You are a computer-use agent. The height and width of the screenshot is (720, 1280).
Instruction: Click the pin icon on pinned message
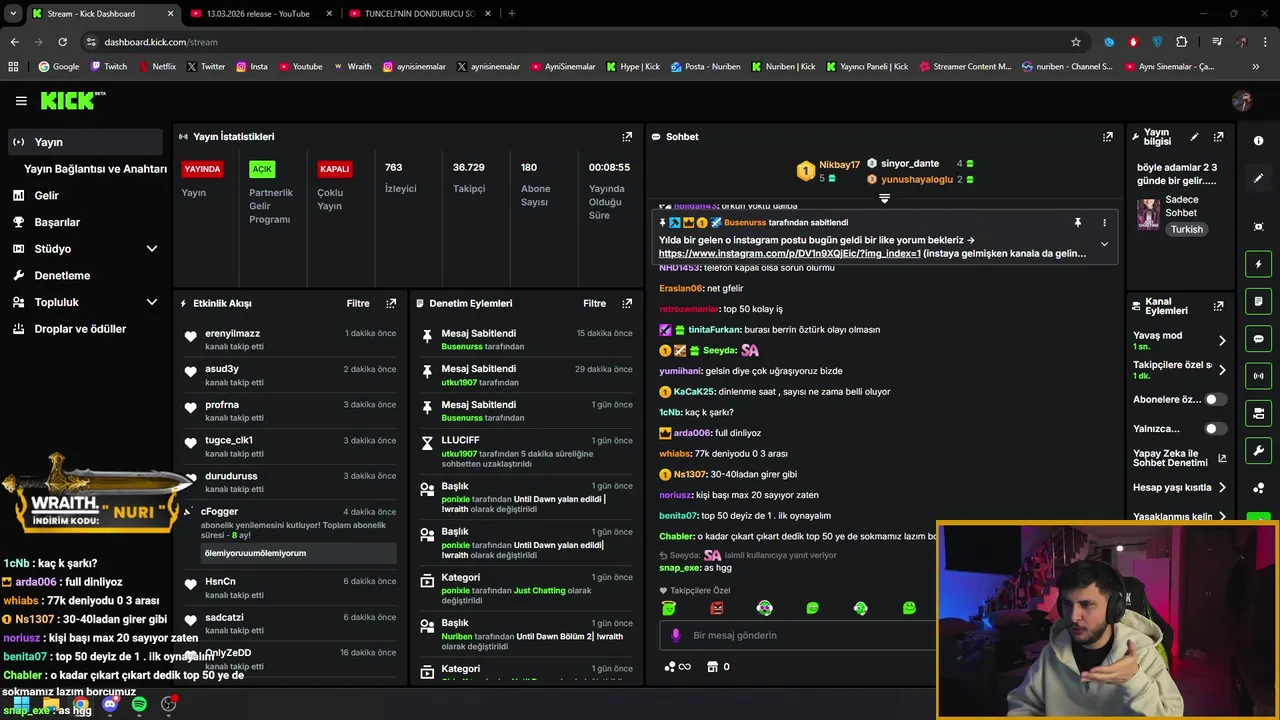1078,222
